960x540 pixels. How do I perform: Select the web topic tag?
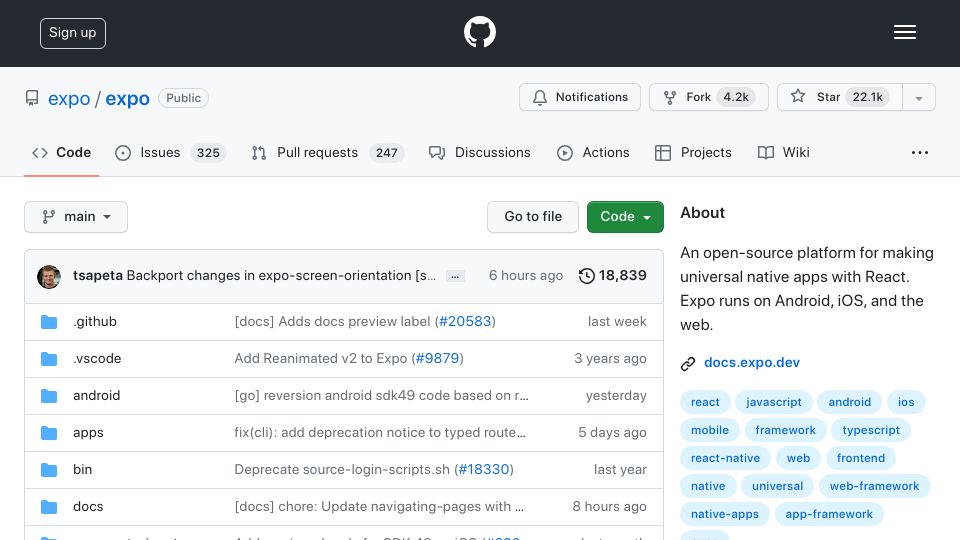point(798,459)
